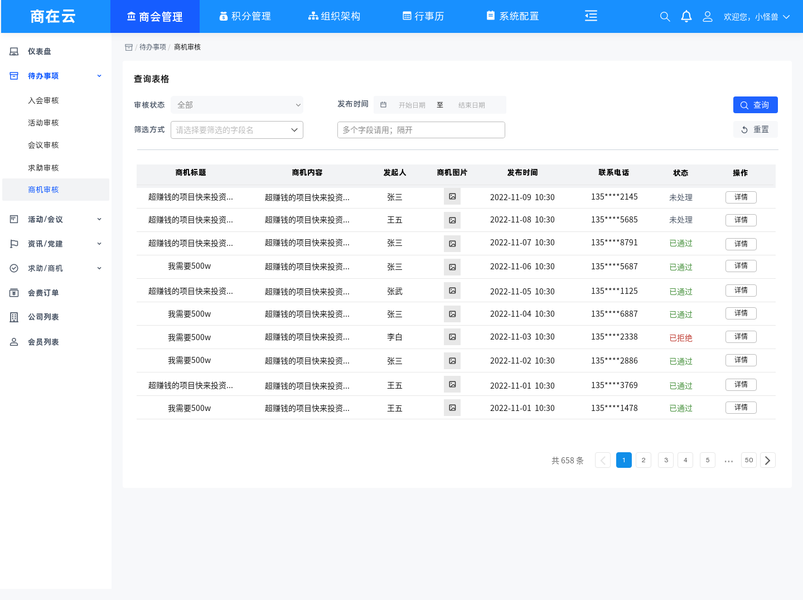View image icon for 135****3769 row
The image size is (803, 600).
(452, 384)
